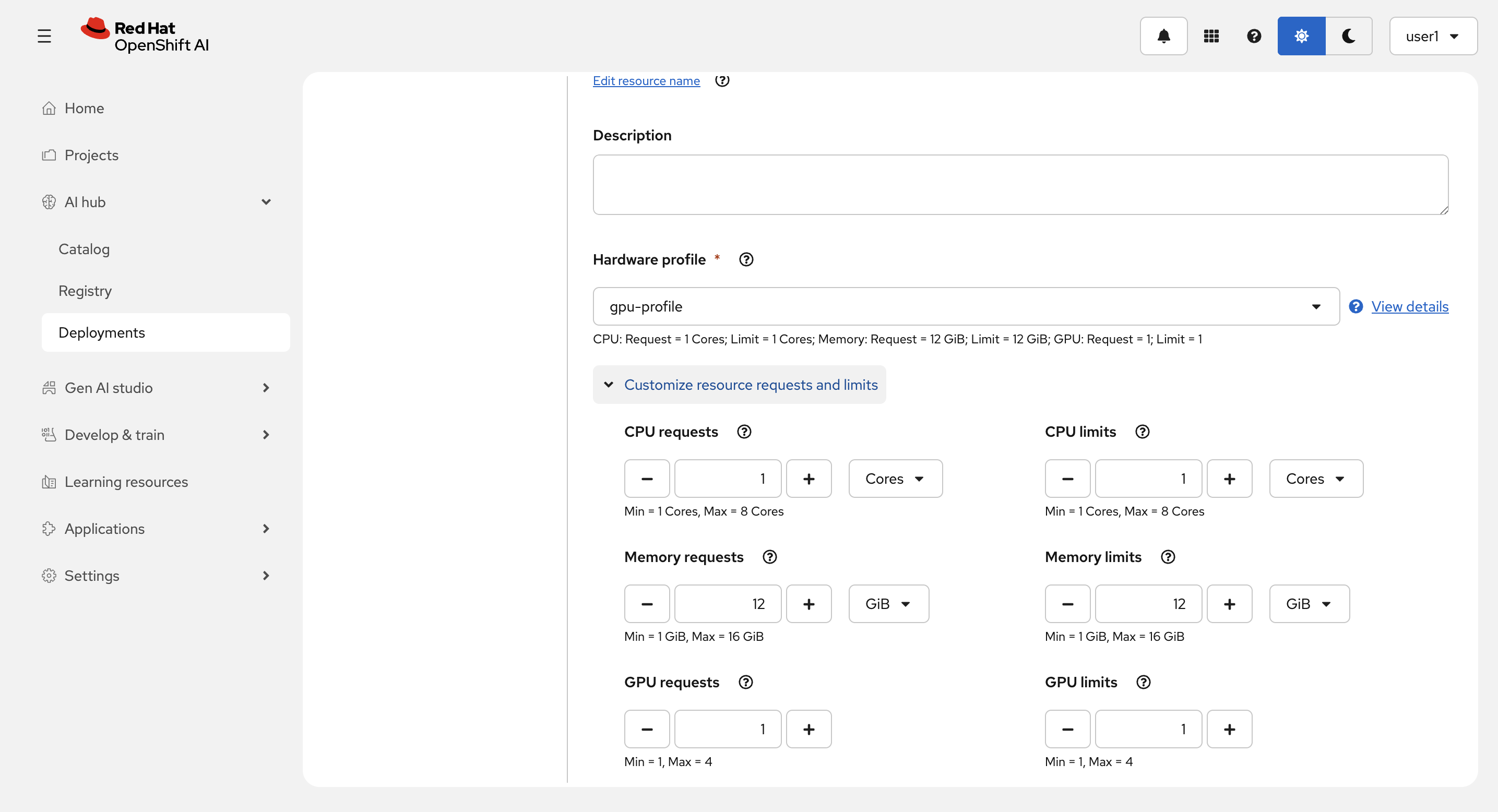1498x812 pixels.
Task: Decrease Memory requests with minus button
Action: (x=647, y=604)
